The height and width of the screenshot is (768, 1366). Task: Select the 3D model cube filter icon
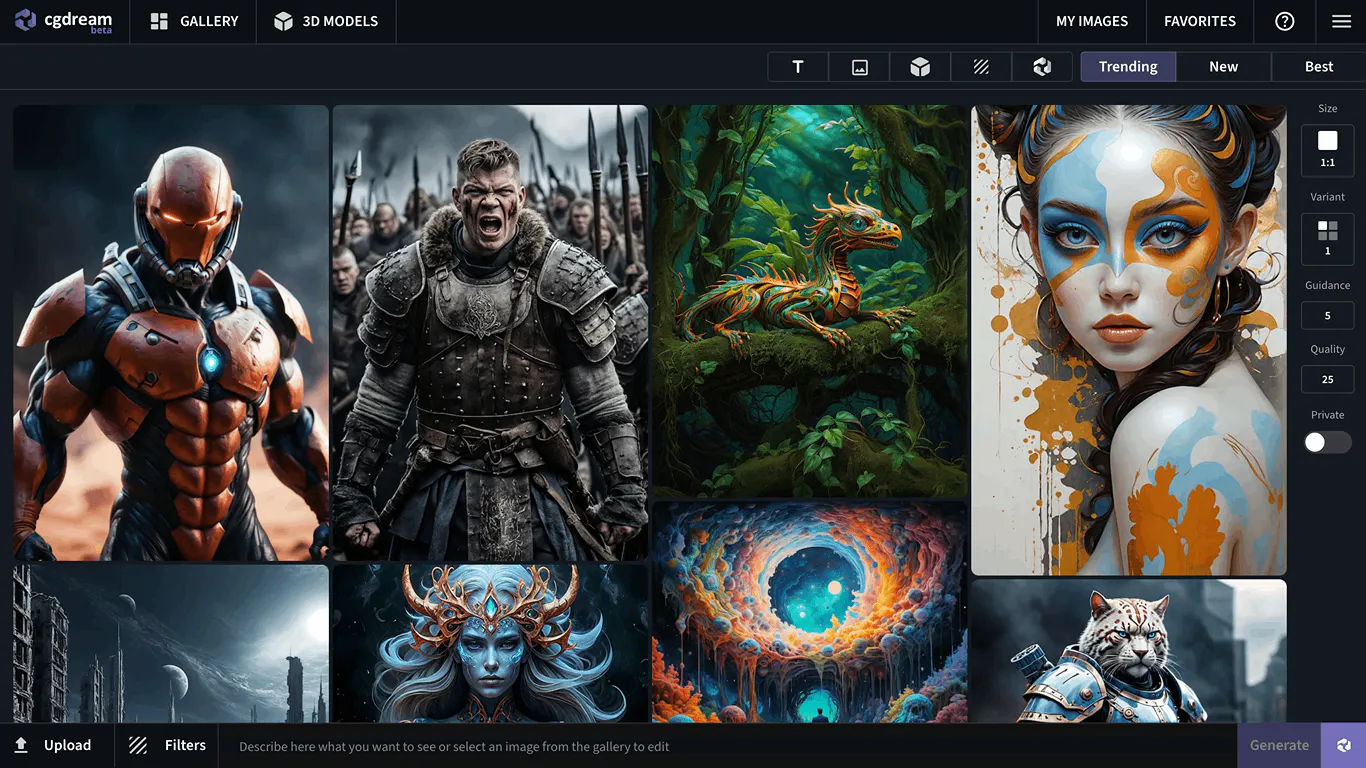(x=919, y=66)
